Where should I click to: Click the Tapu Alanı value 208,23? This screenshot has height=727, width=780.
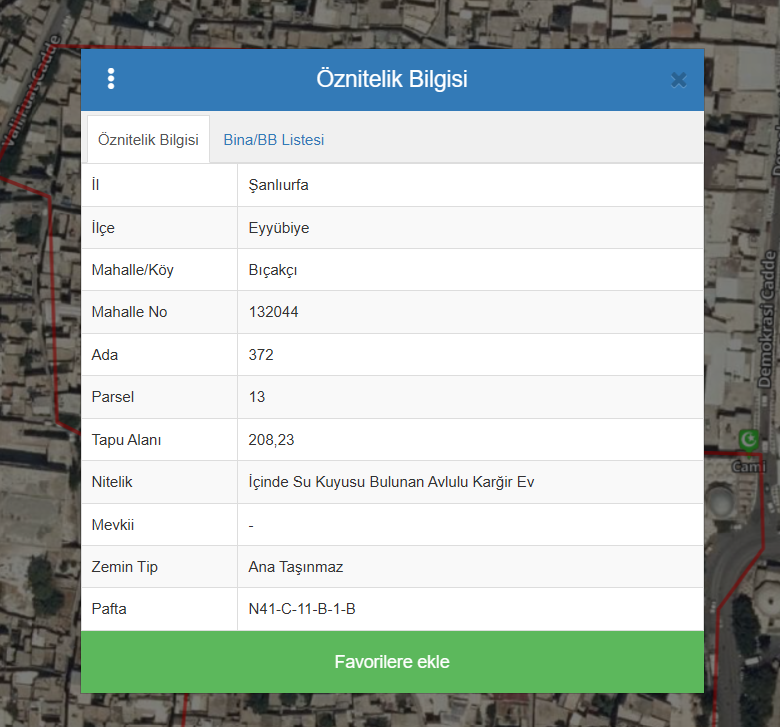point(271,440)
